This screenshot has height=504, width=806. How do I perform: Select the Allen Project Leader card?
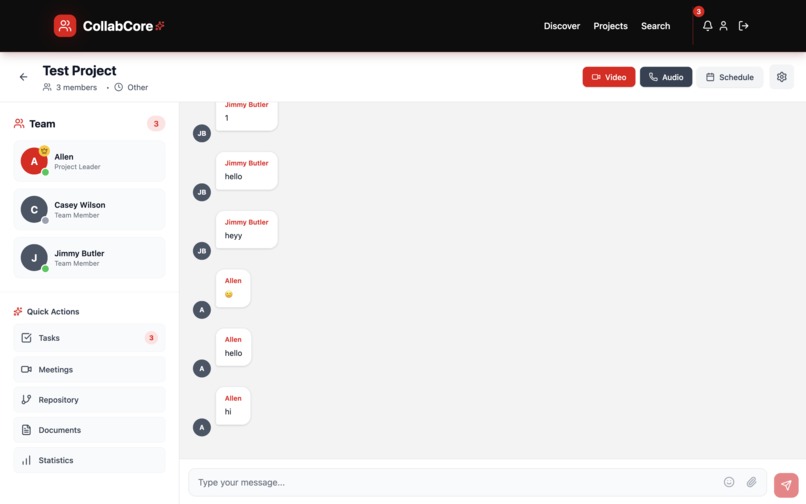[89, 161]
